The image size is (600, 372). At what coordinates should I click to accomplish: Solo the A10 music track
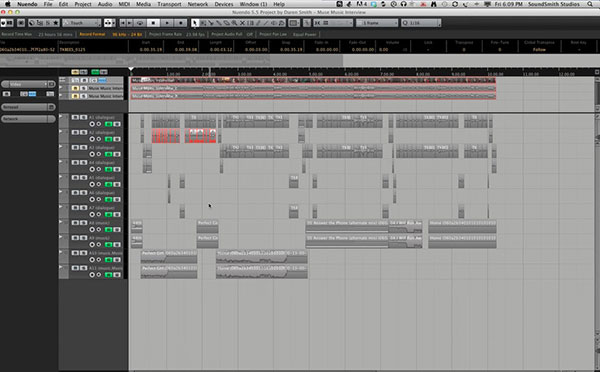[83, 253]
